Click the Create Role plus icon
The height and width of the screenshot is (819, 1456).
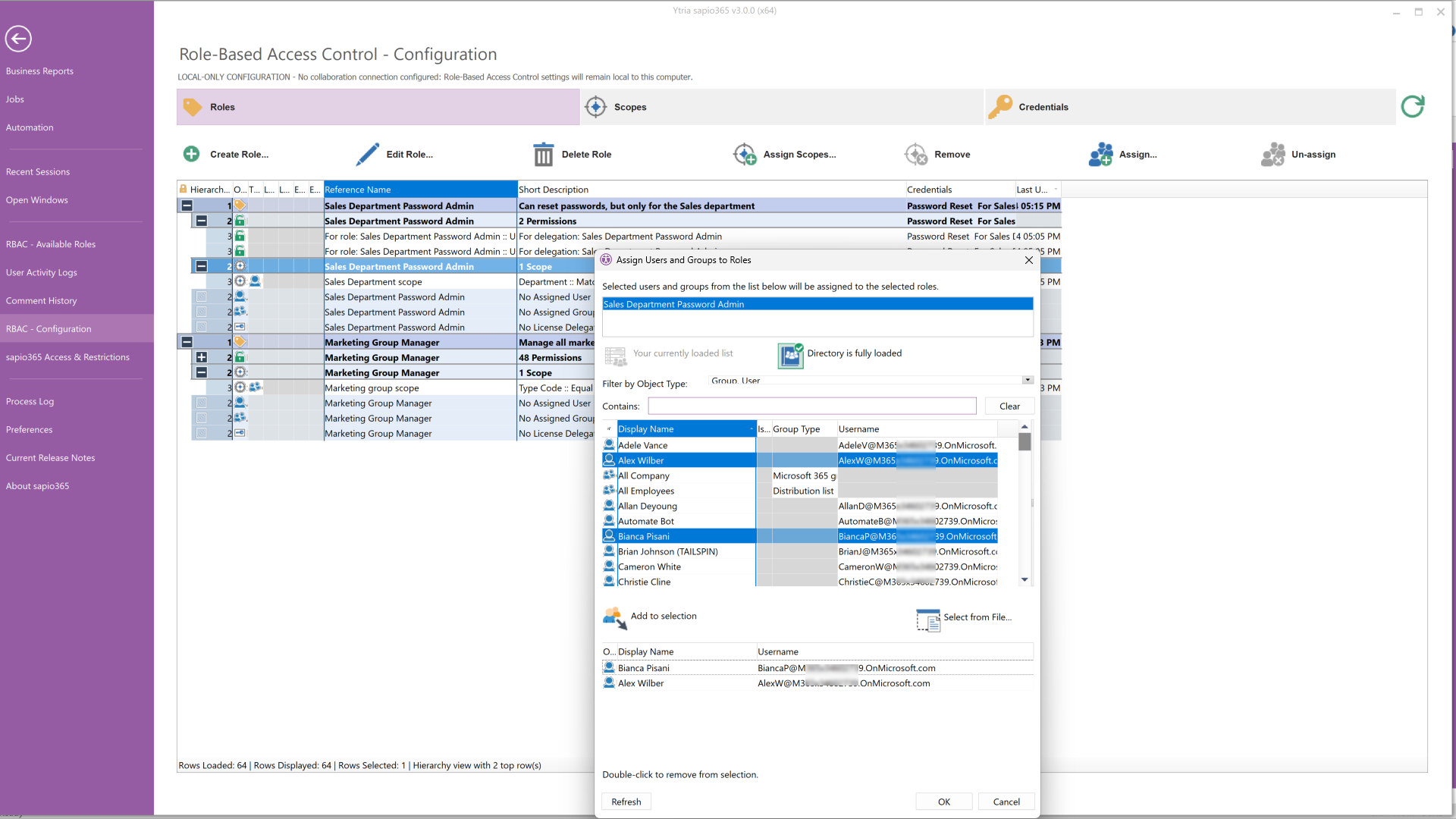click(191, 154)
